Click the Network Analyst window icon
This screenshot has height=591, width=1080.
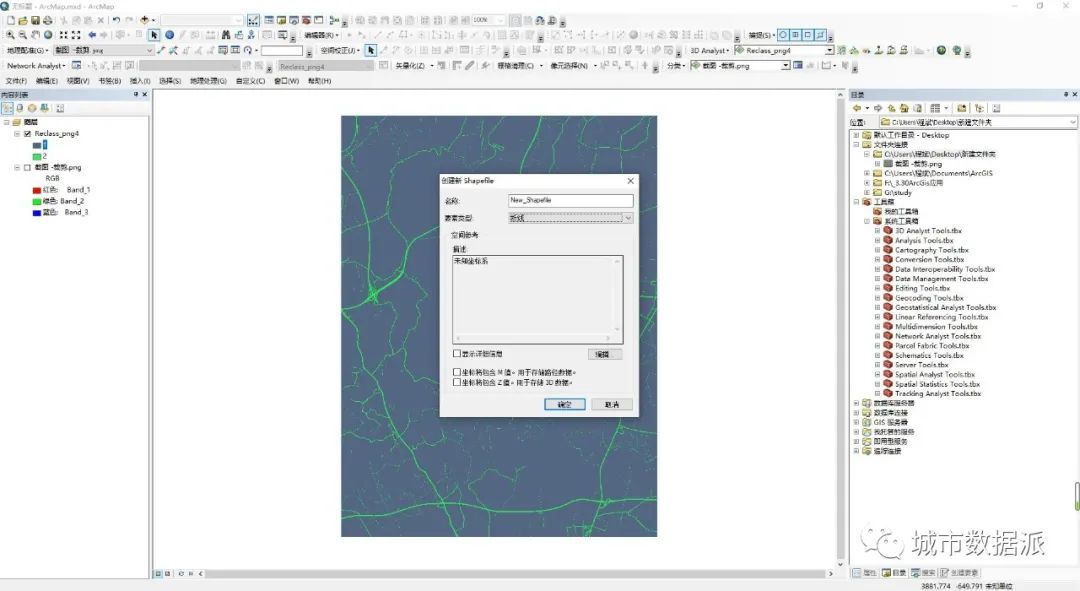tap(76, 65)
